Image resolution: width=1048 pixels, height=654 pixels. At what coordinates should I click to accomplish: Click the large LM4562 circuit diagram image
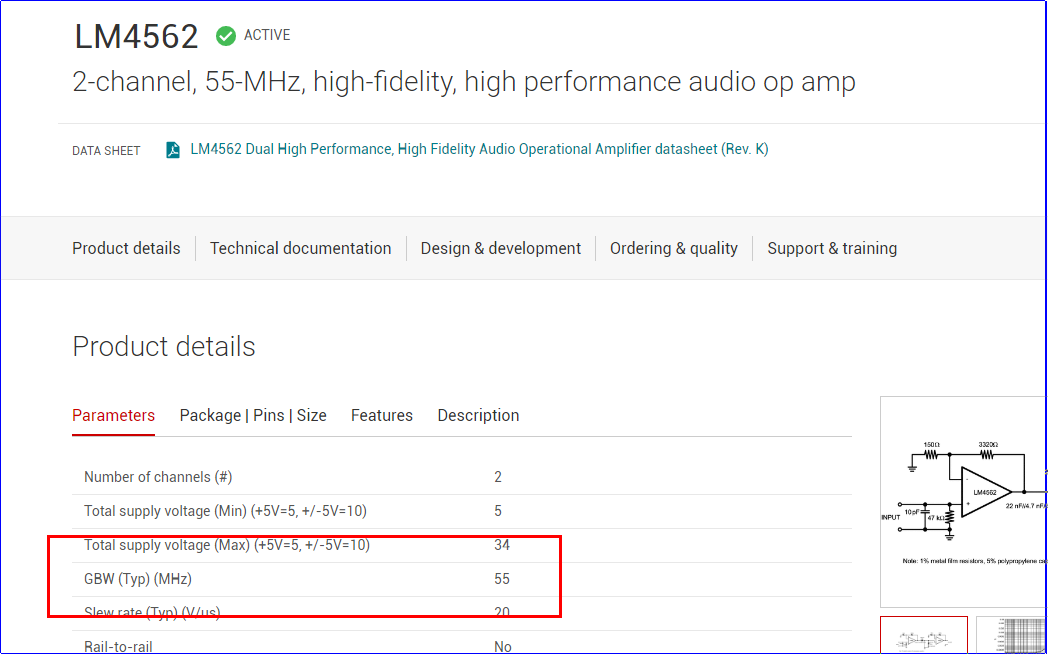pos(964,502)
